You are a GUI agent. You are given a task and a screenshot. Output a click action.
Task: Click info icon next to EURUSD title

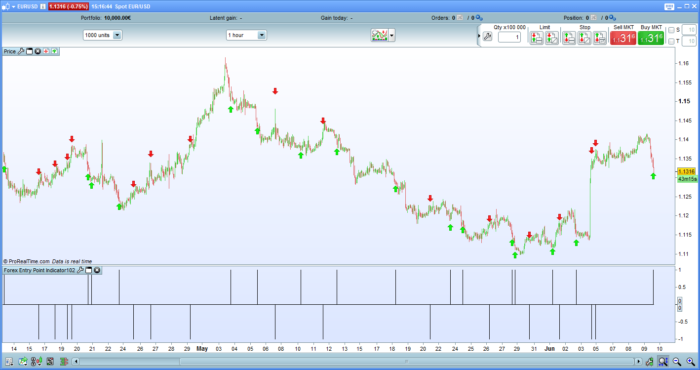tap(43, 6)
